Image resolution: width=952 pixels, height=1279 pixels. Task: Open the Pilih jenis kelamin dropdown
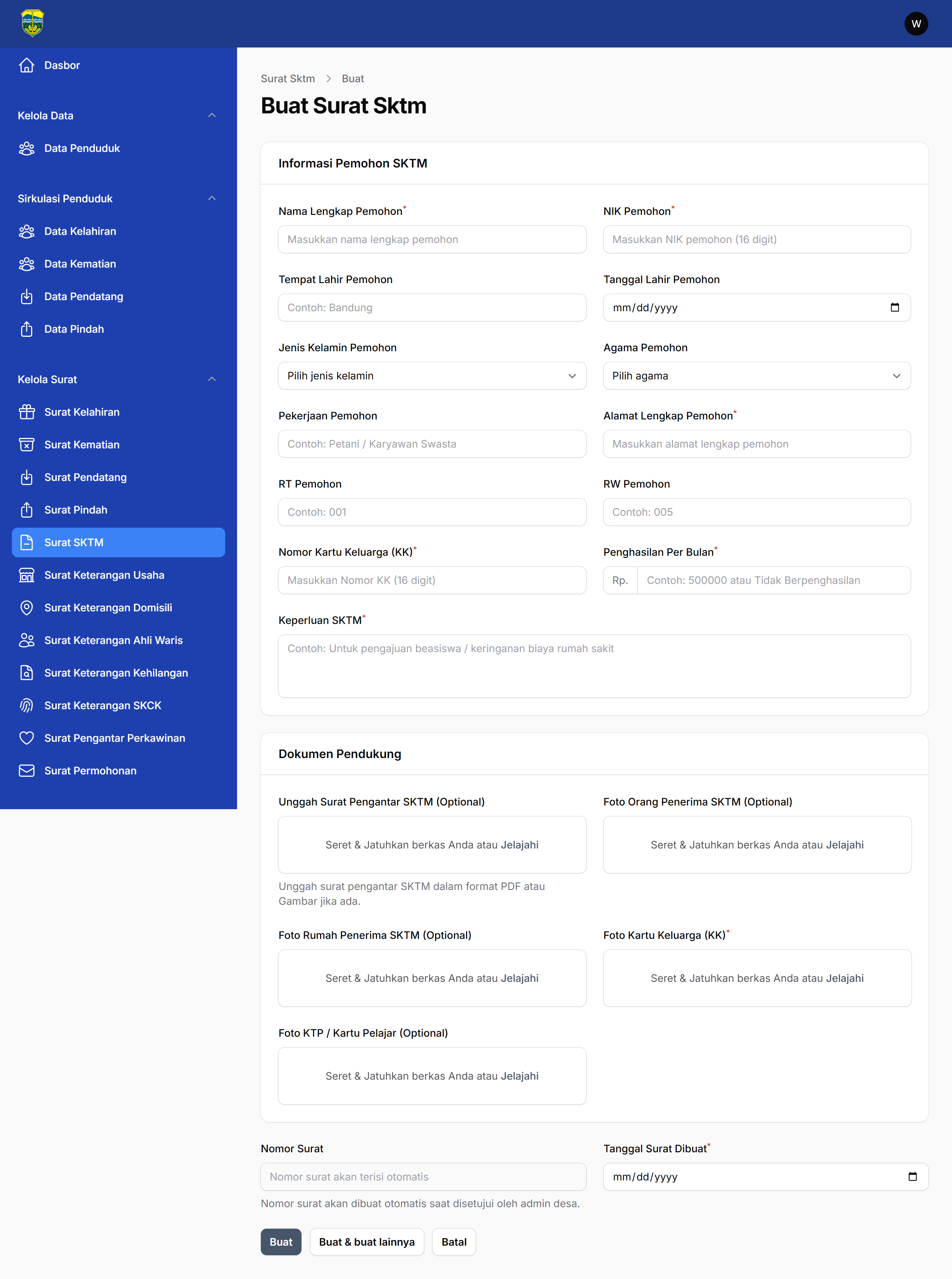[x=432, y=376]
